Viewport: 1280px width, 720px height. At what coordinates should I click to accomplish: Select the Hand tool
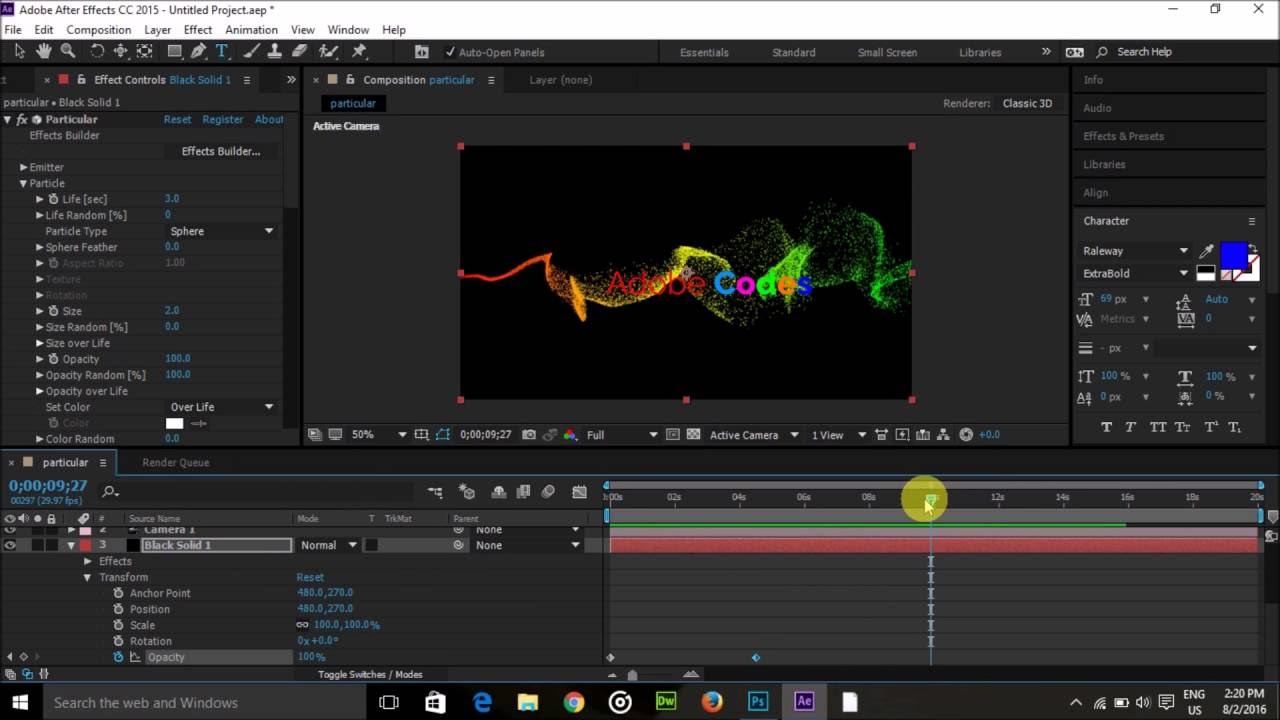(44, 51)
